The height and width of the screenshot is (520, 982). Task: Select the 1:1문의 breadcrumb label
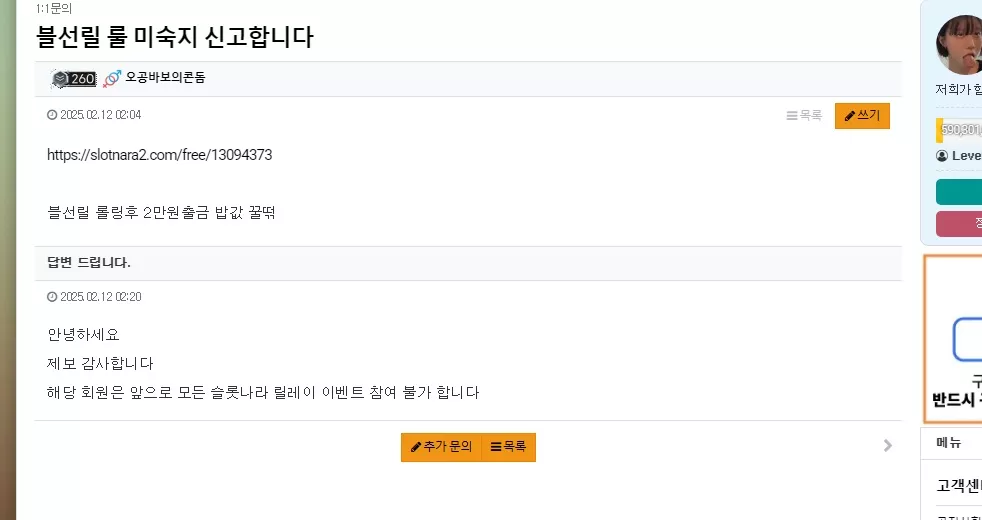point(54,9)
